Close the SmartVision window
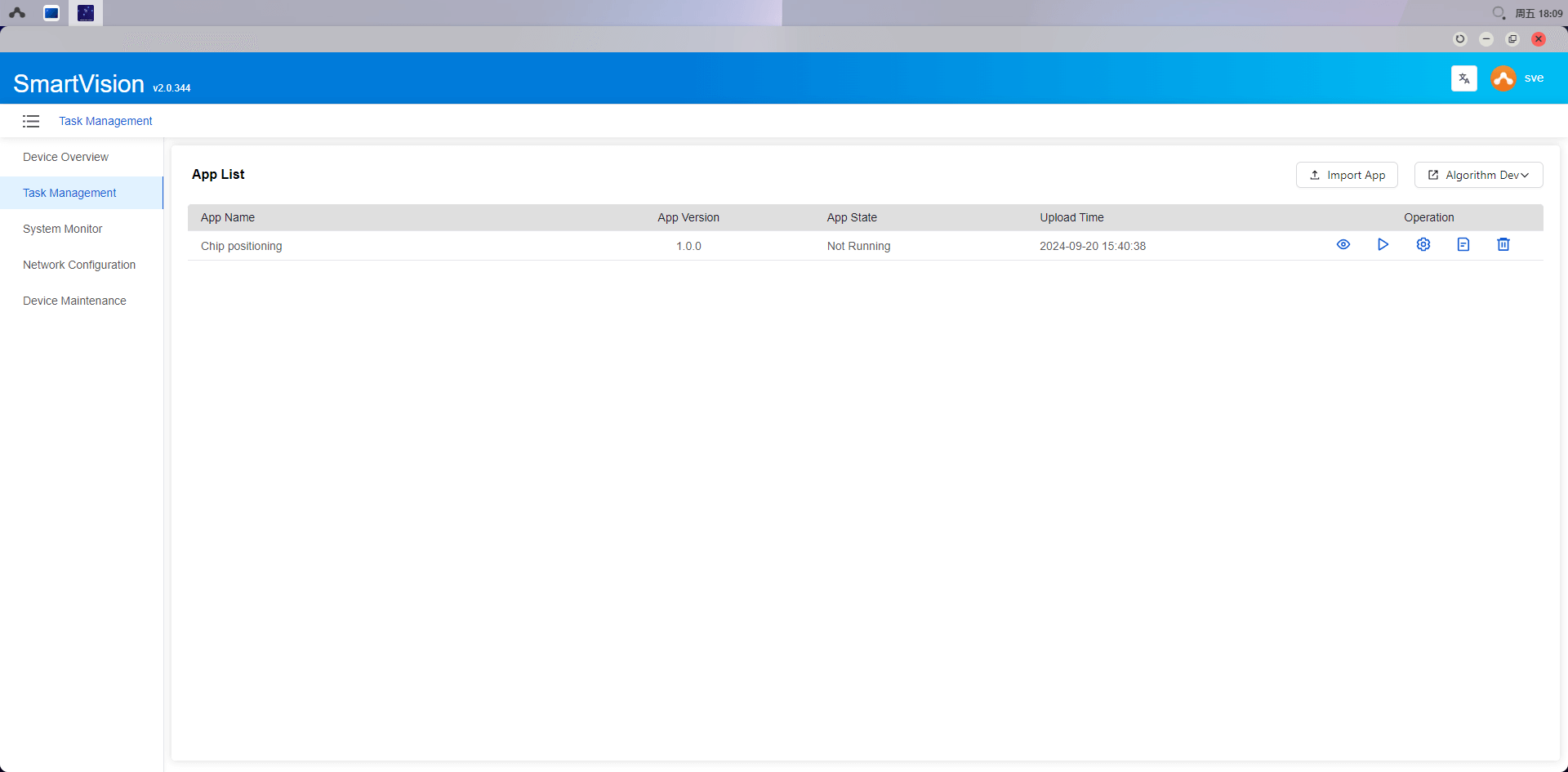The width and height of the screenshot is (1568, 772). click(x=1539, y=39)
